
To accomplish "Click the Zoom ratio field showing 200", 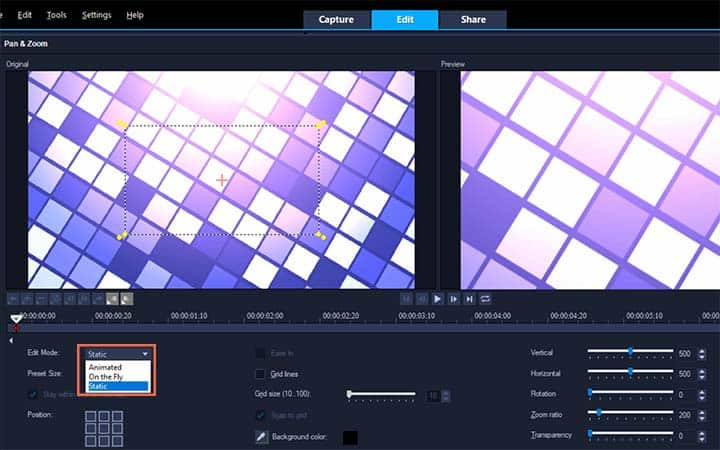I will (x=687, y=415).
